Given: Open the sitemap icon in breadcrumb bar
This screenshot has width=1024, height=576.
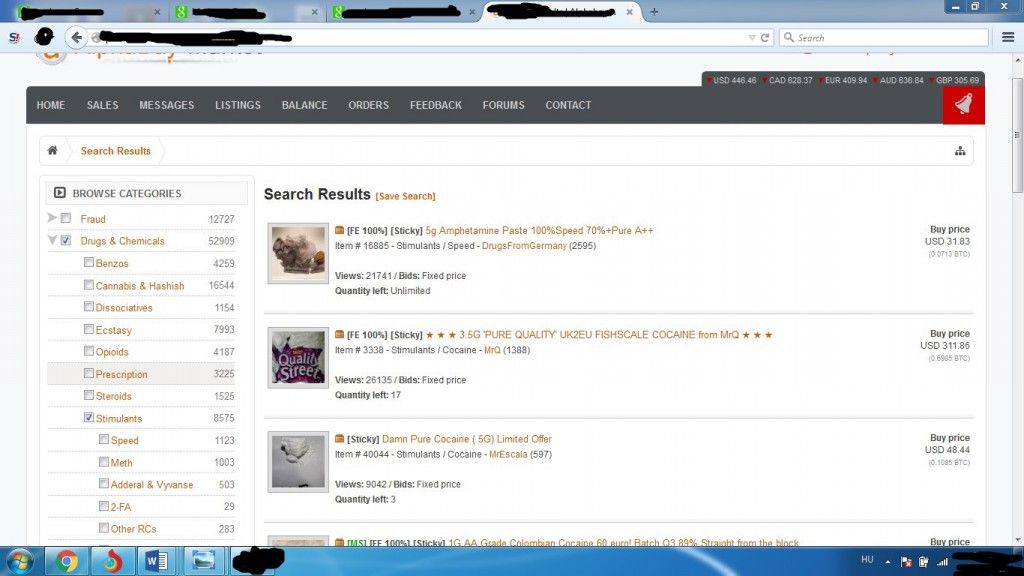Looking at the screenshot, I should point(960,151).
